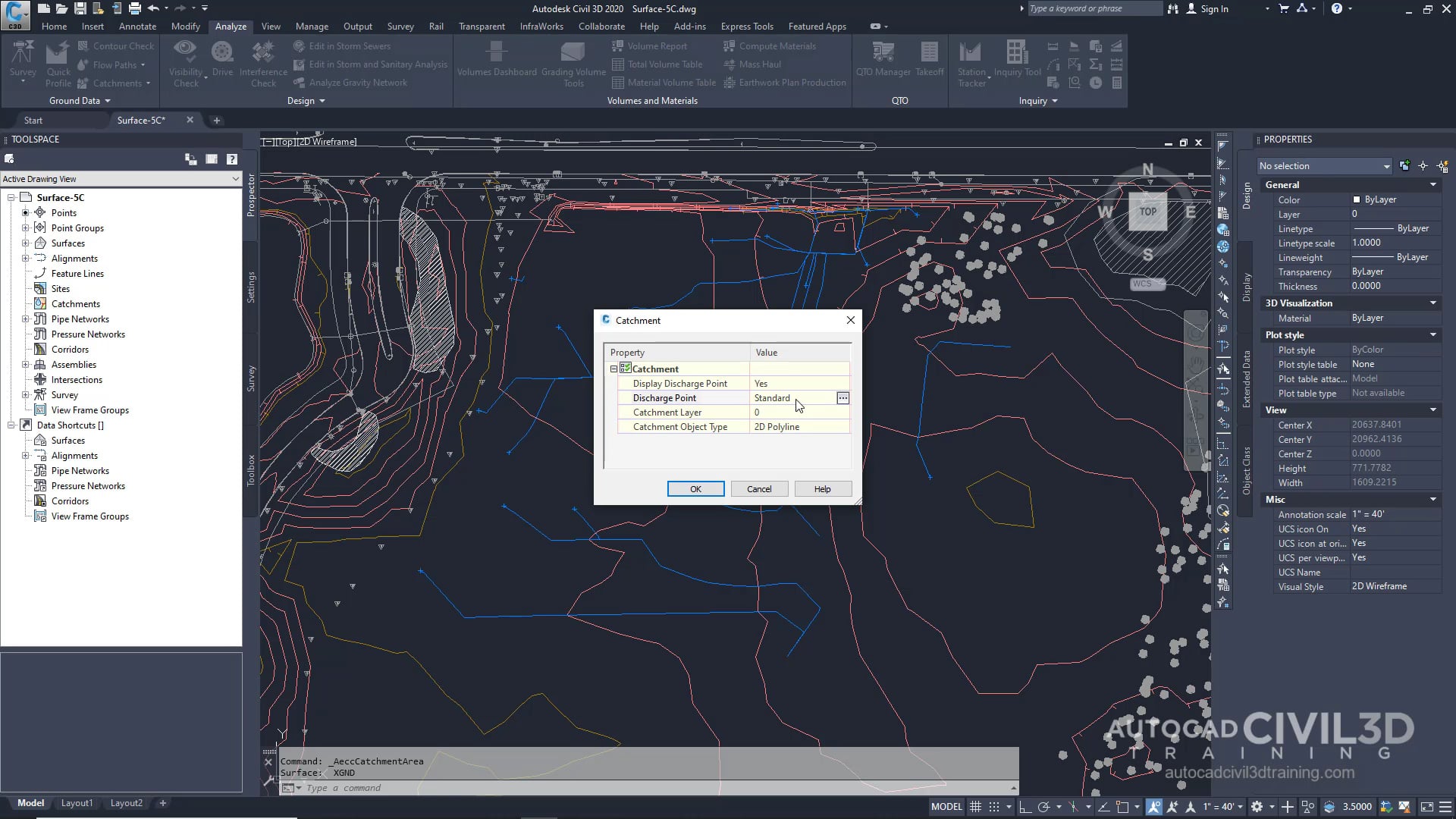The image size is (1456, 819).
Task: Toggle ortho mode in status bar
Action: click(x=1025, y=807)
